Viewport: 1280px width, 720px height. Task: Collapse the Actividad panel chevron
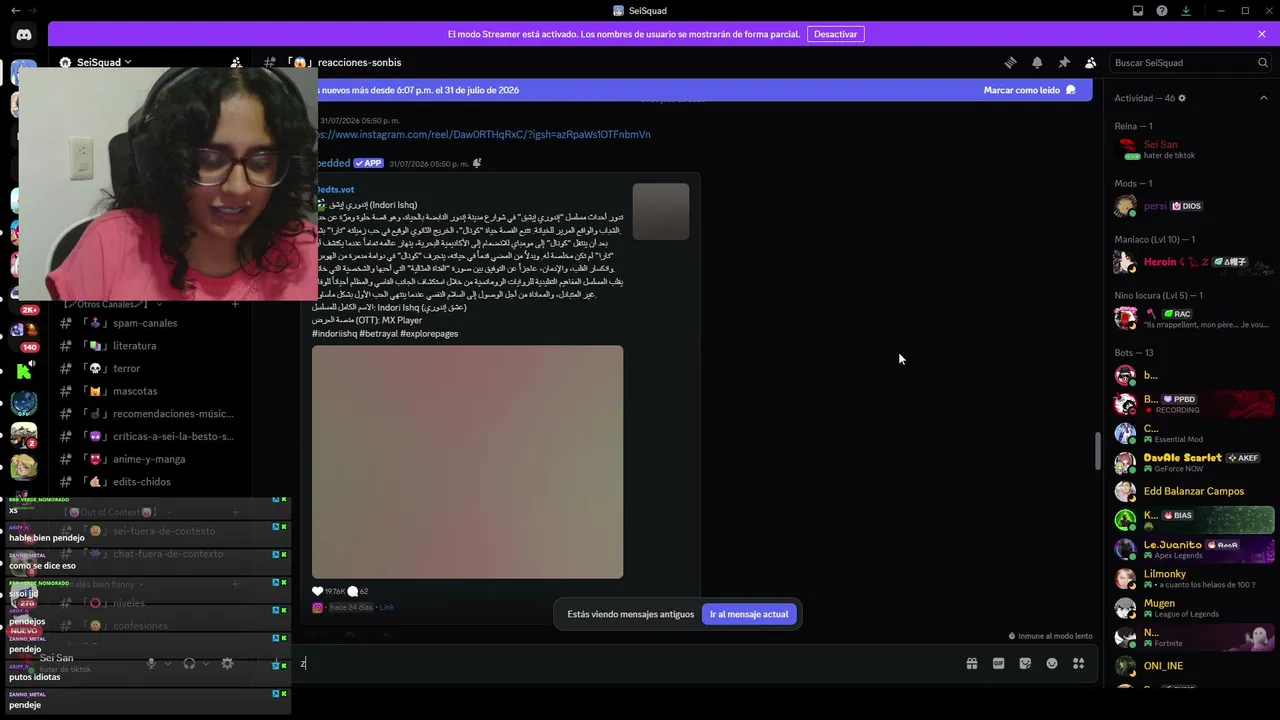pos(1263,98)
